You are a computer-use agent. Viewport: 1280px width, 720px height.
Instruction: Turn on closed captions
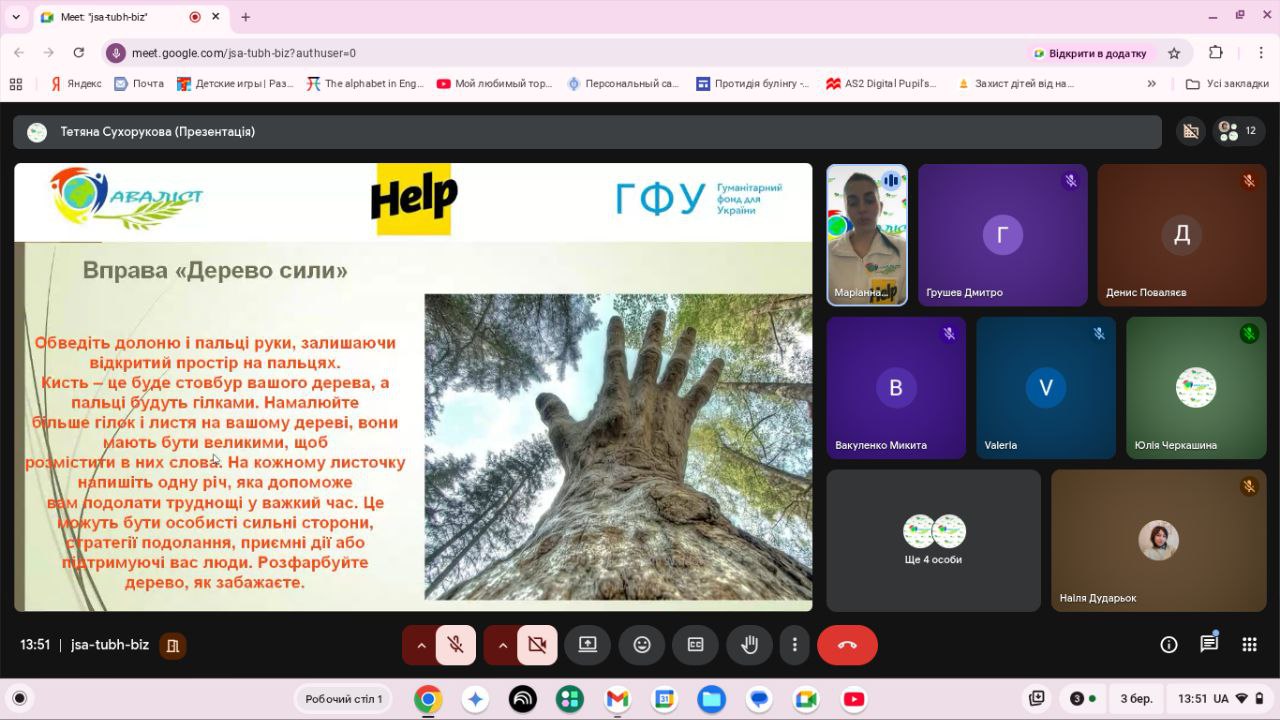(x=695, y=645)
